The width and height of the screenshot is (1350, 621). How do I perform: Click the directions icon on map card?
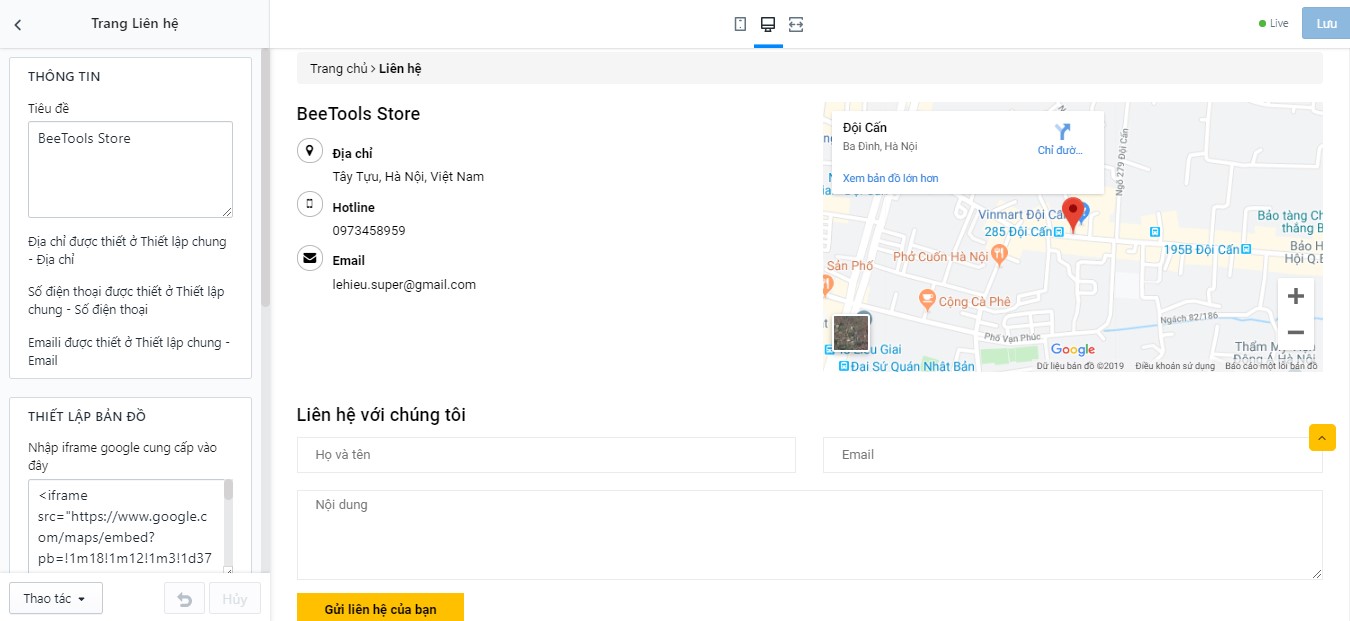[1062, 132]
